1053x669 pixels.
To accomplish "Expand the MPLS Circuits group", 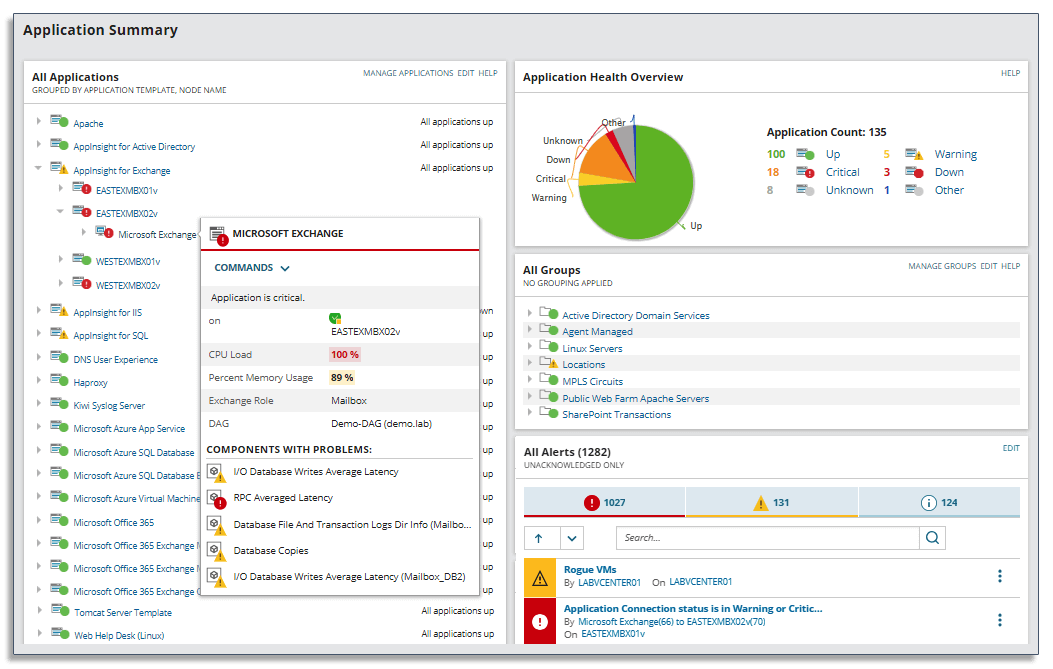I will pyautogui.click(x=529, y=379).
